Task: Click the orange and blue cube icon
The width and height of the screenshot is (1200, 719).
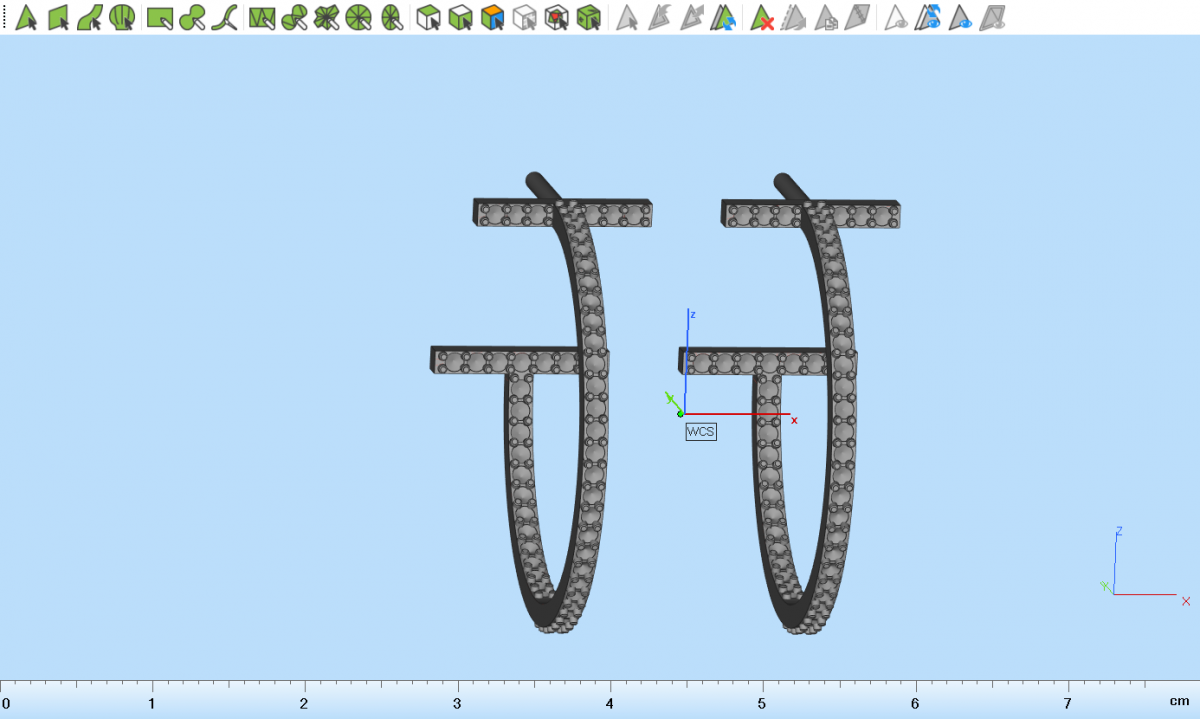Action: point(491,17)
